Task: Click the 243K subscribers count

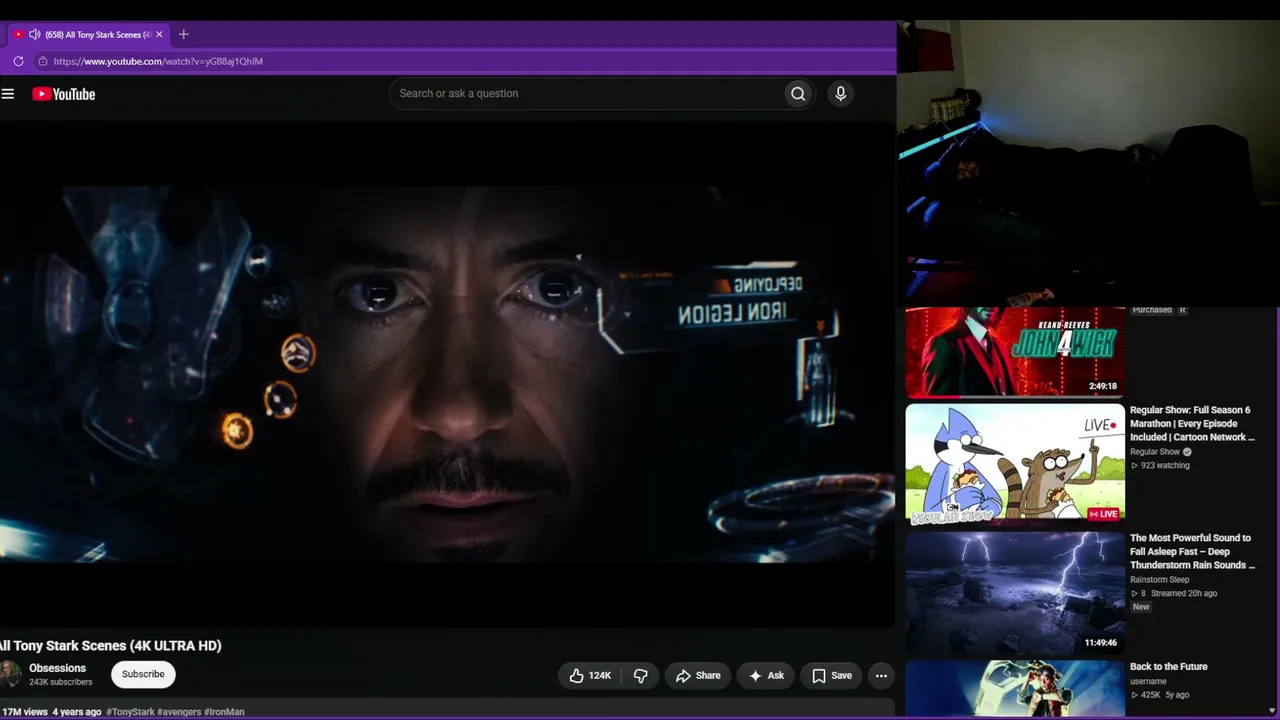Action: tap(61, 683)
